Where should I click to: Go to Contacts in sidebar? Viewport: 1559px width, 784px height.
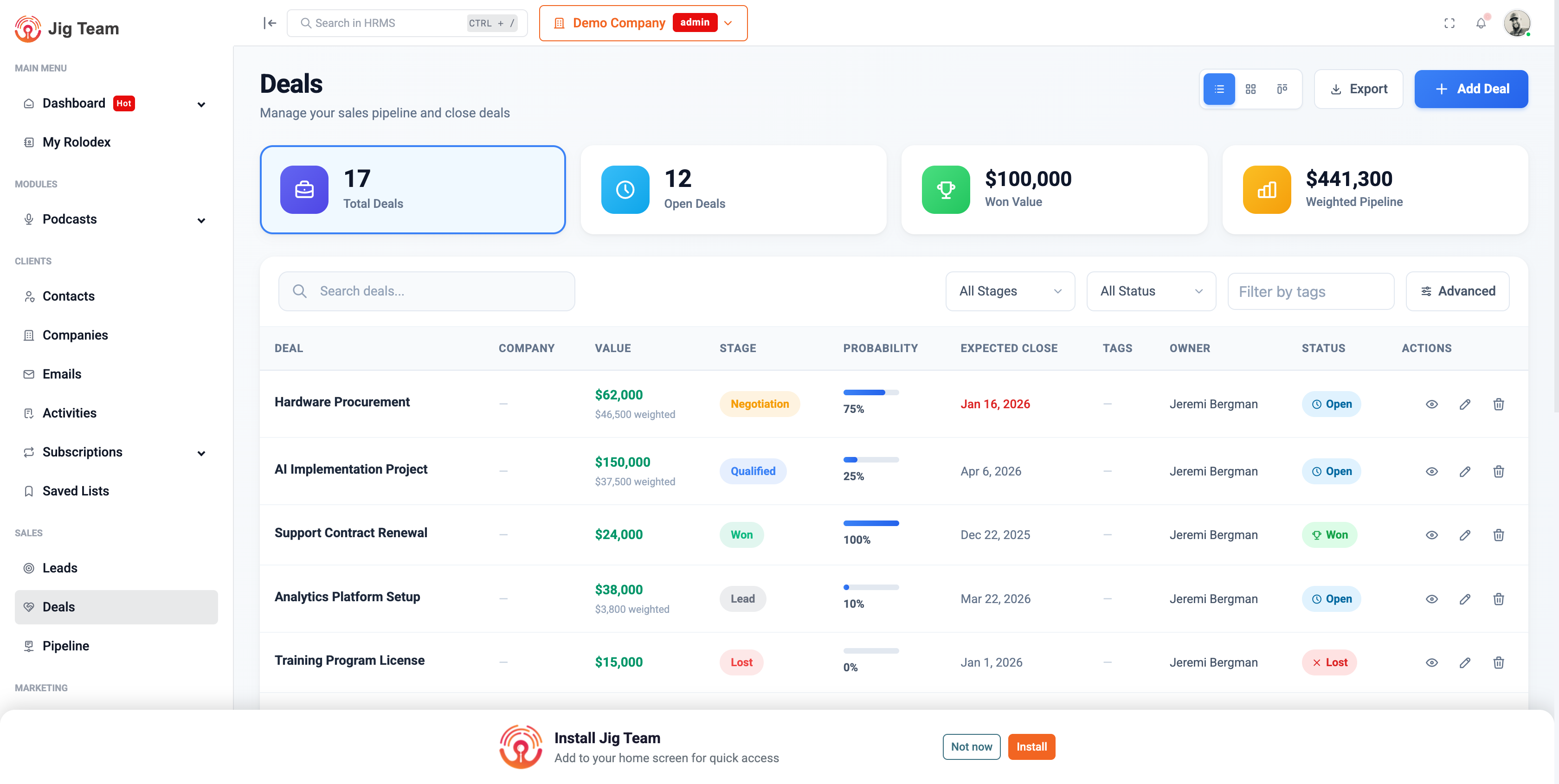tap(68, 296)
